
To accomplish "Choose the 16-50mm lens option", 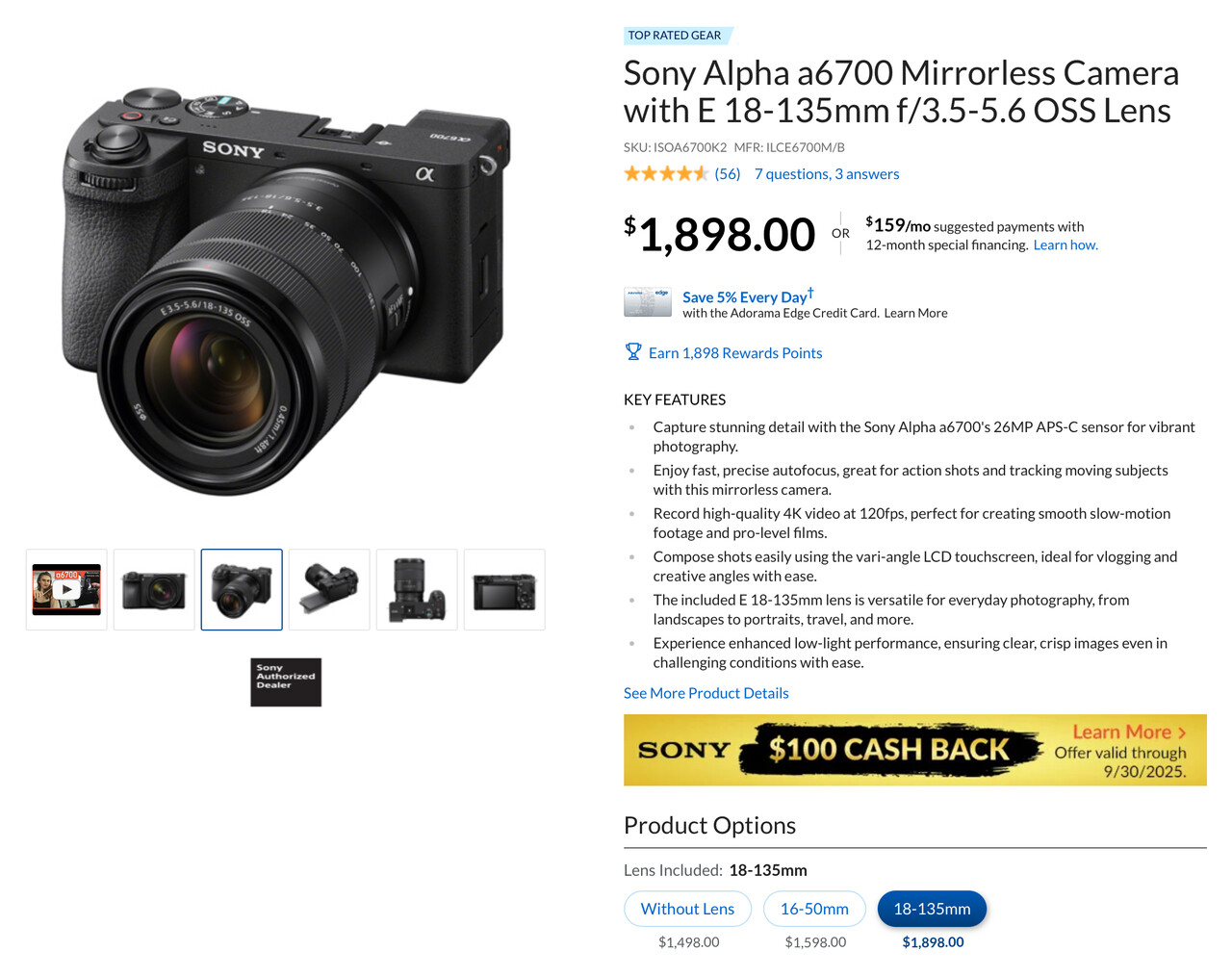I will pos(814,909).
